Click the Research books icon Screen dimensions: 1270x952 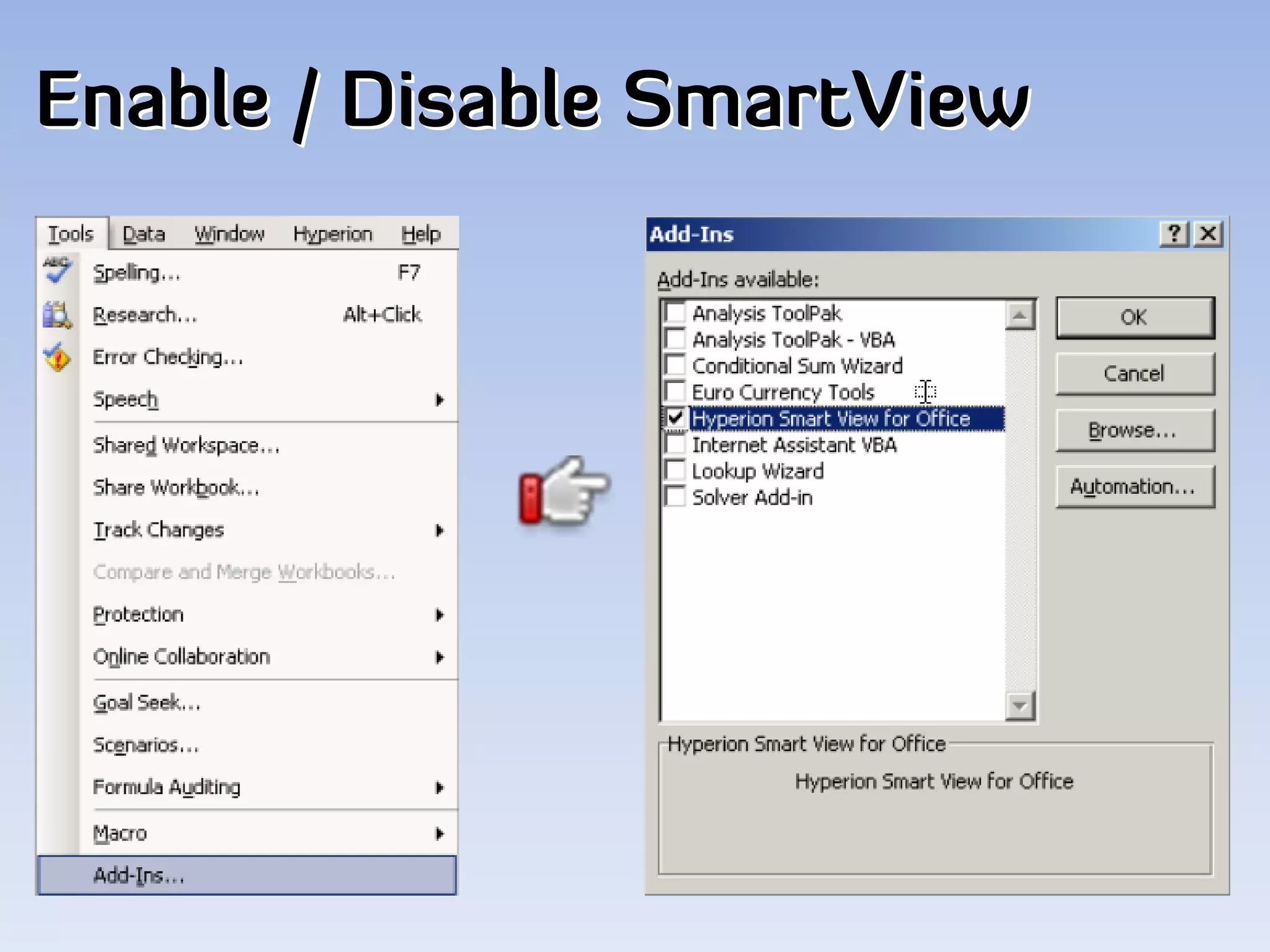click(57, 315)
